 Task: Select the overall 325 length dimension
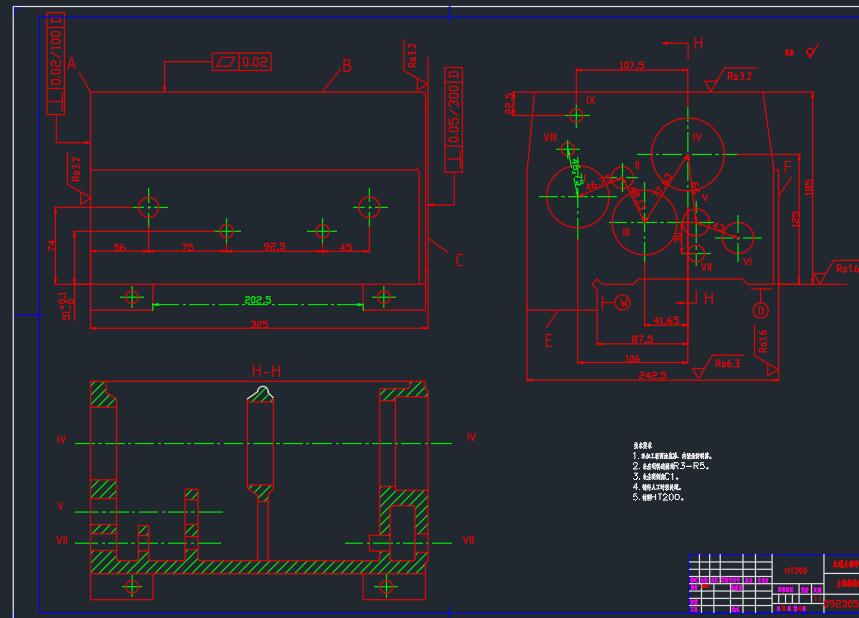tap(259, 324)
